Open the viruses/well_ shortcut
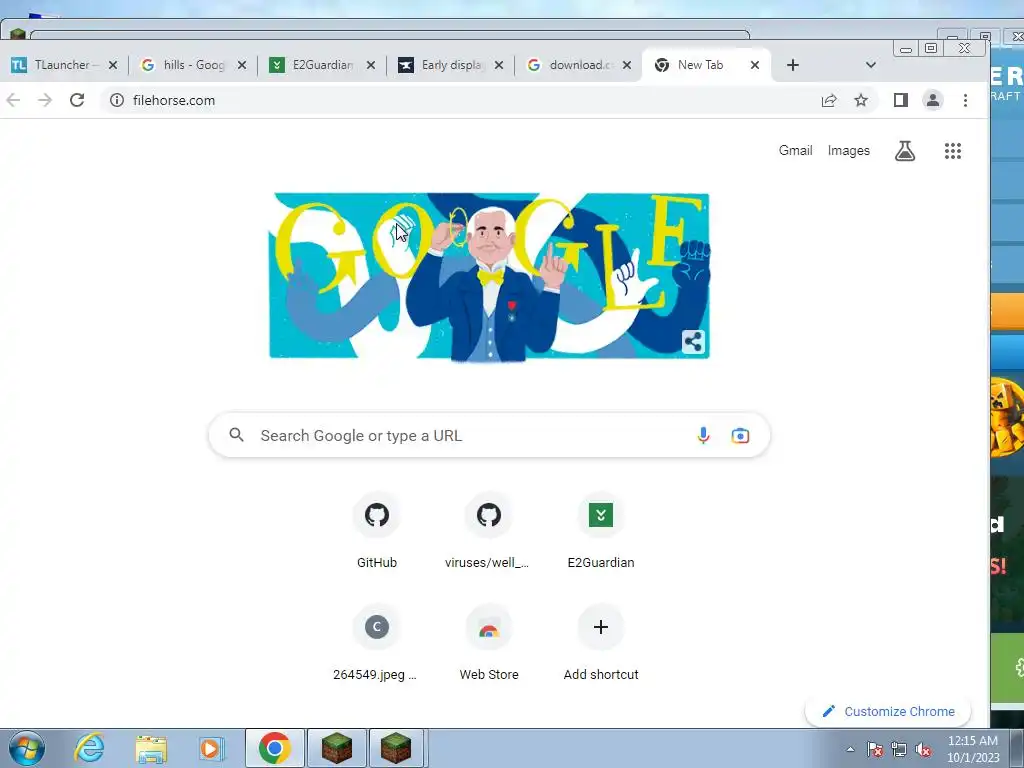 pos(488,532)
